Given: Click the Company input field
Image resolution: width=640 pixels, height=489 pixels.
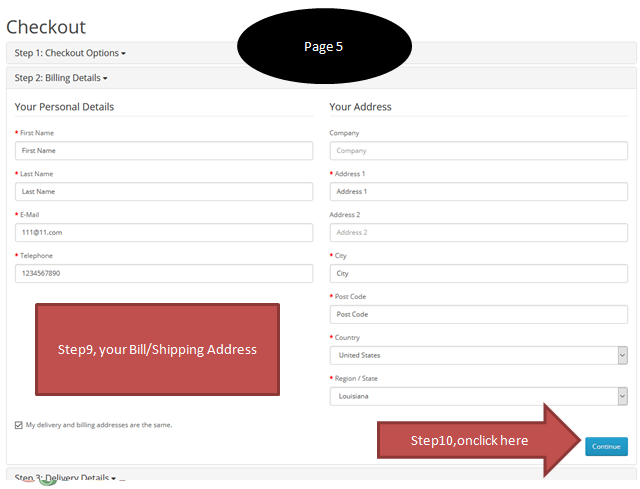Looking at the screenshot, I should [x=478, y=150].
